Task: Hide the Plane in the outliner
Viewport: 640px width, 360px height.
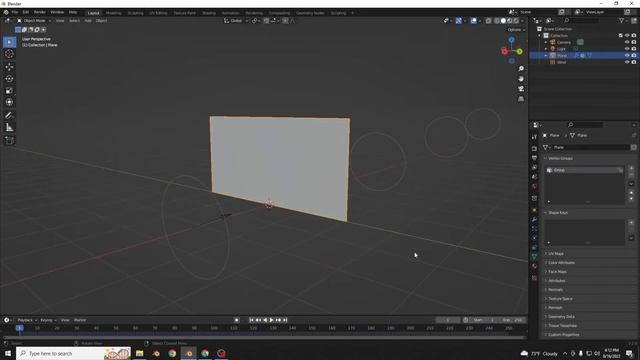Action: coord(627,55)
